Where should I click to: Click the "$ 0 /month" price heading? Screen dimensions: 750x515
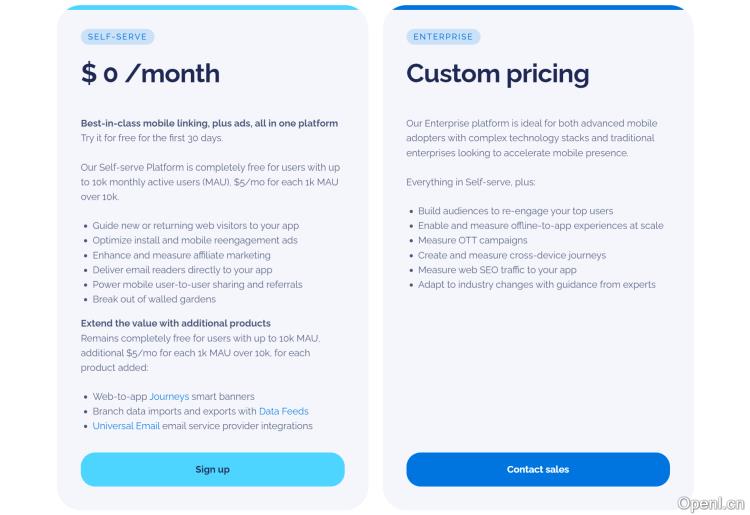150,73
